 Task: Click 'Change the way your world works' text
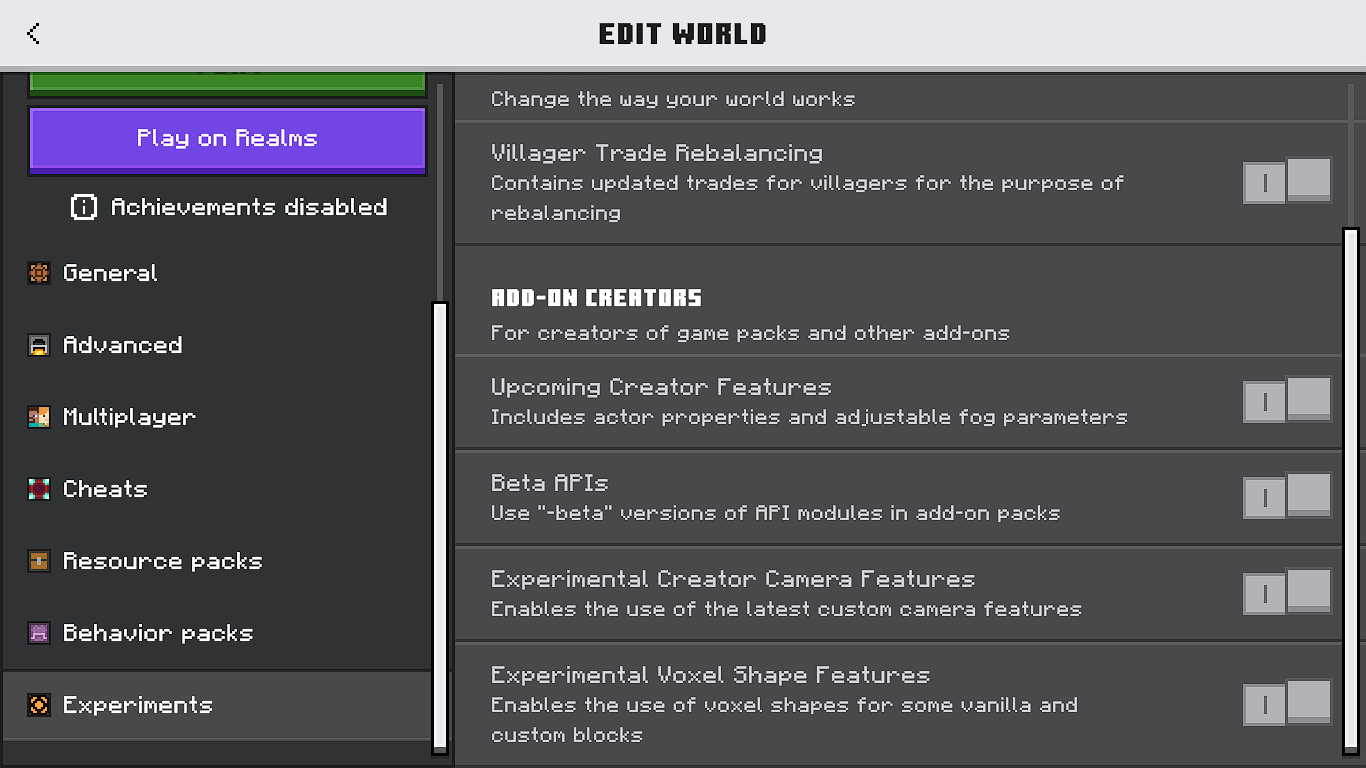pos(673,99)
